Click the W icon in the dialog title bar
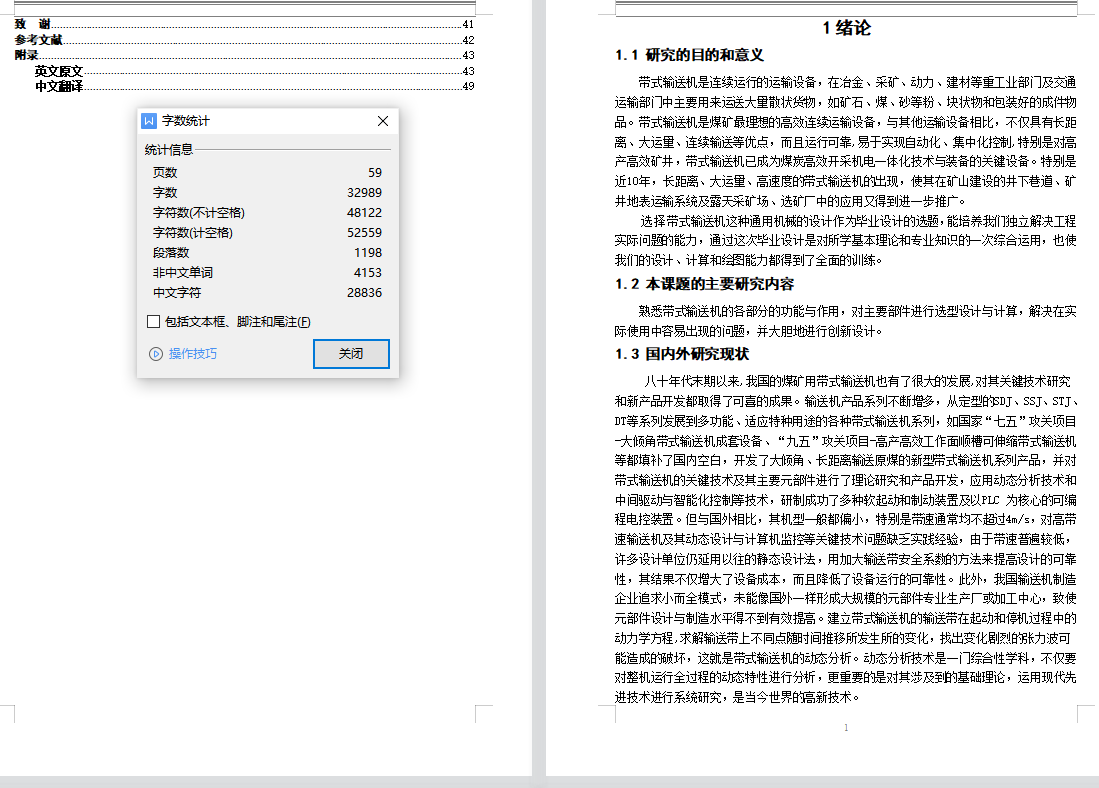This screenshot has height=788, width=1099. tap(149, 121)
